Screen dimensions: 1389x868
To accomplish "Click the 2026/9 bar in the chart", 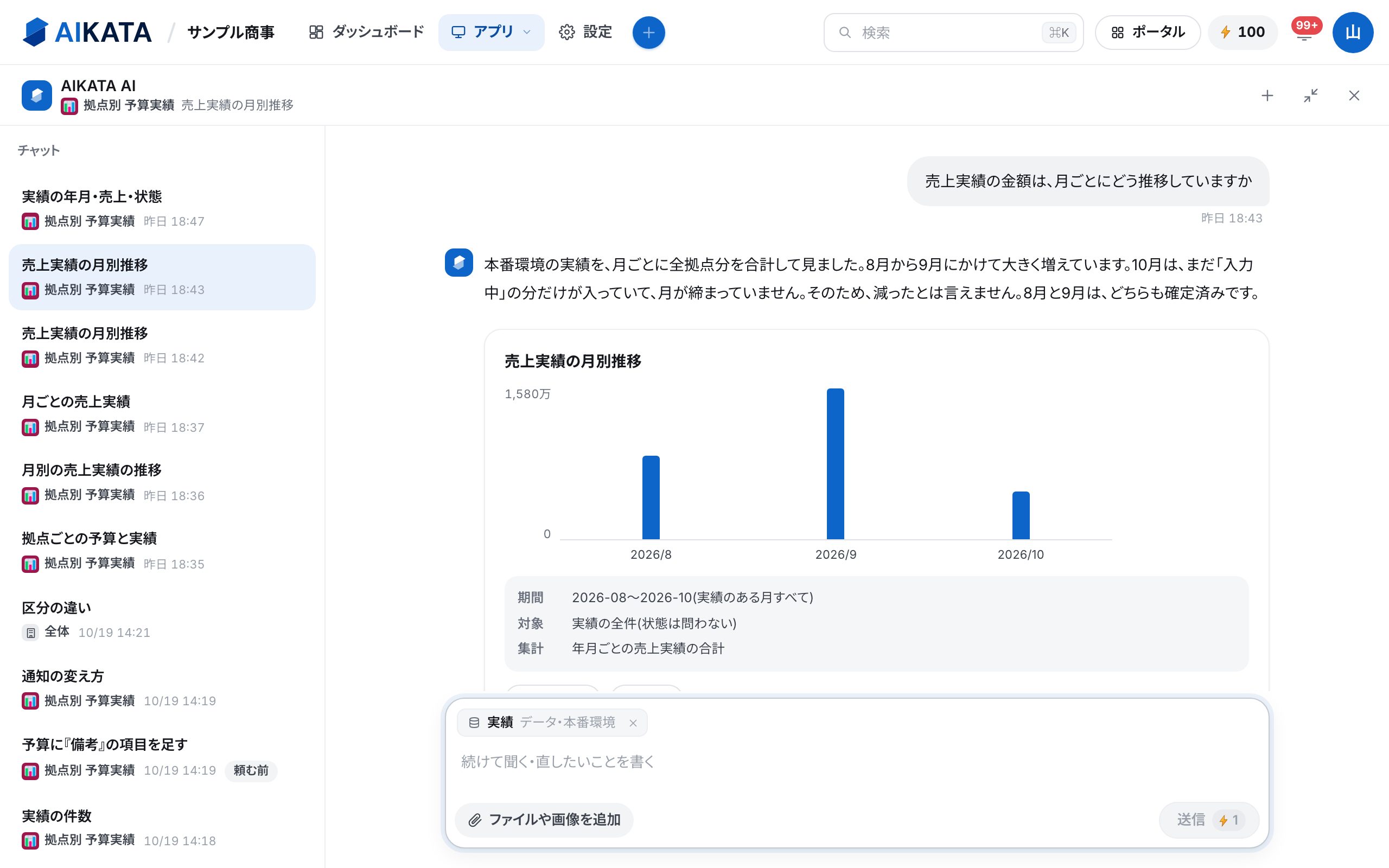I will point(835,464).
